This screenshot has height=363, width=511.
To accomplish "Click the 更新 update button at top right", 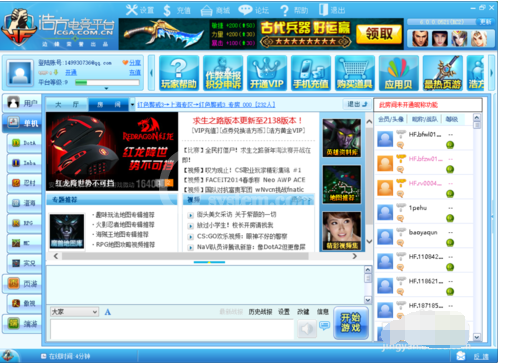I will (485, 22).
